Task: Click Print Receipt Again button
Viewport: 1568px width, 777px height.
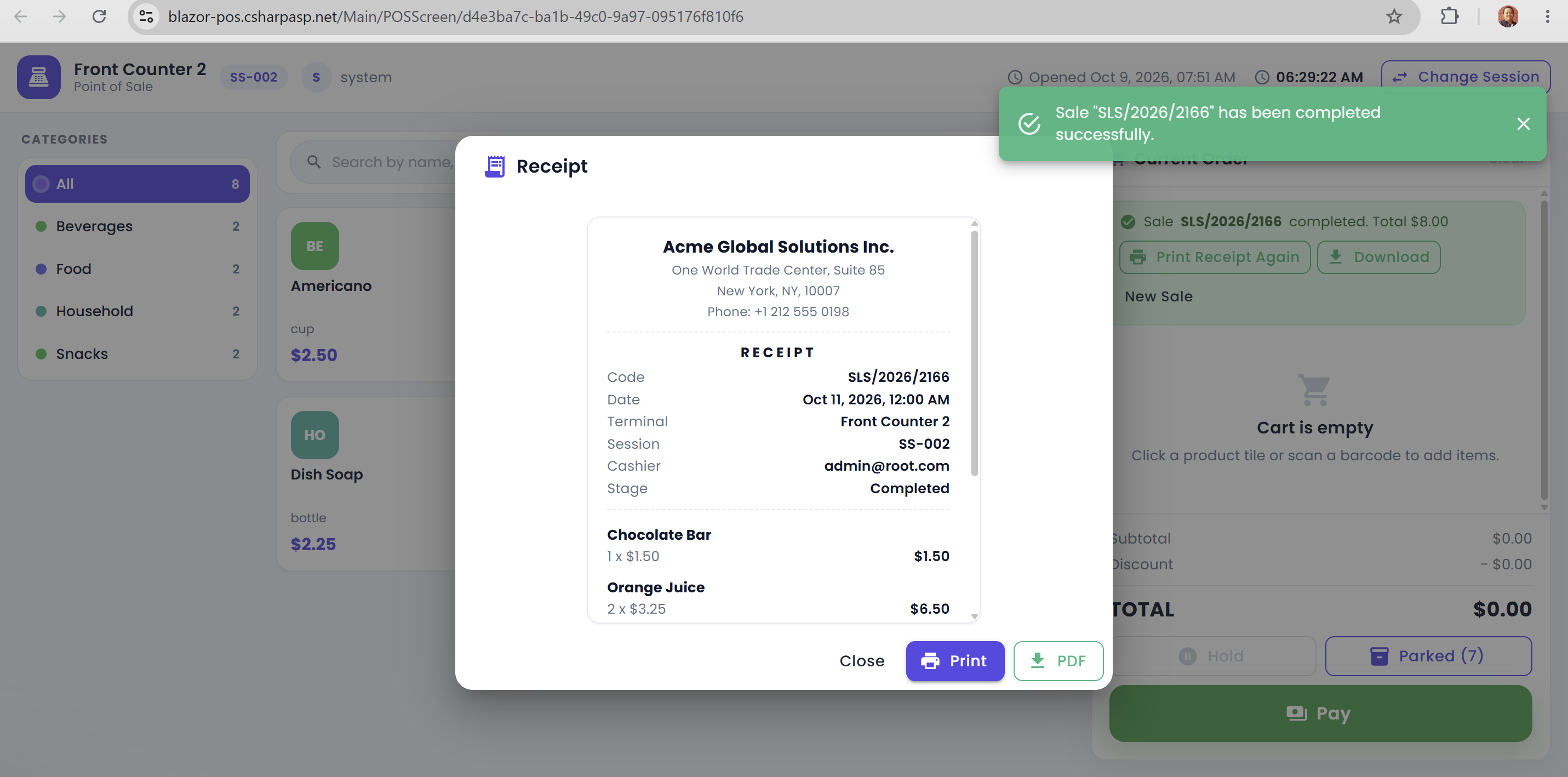Action: [1214, 257]
